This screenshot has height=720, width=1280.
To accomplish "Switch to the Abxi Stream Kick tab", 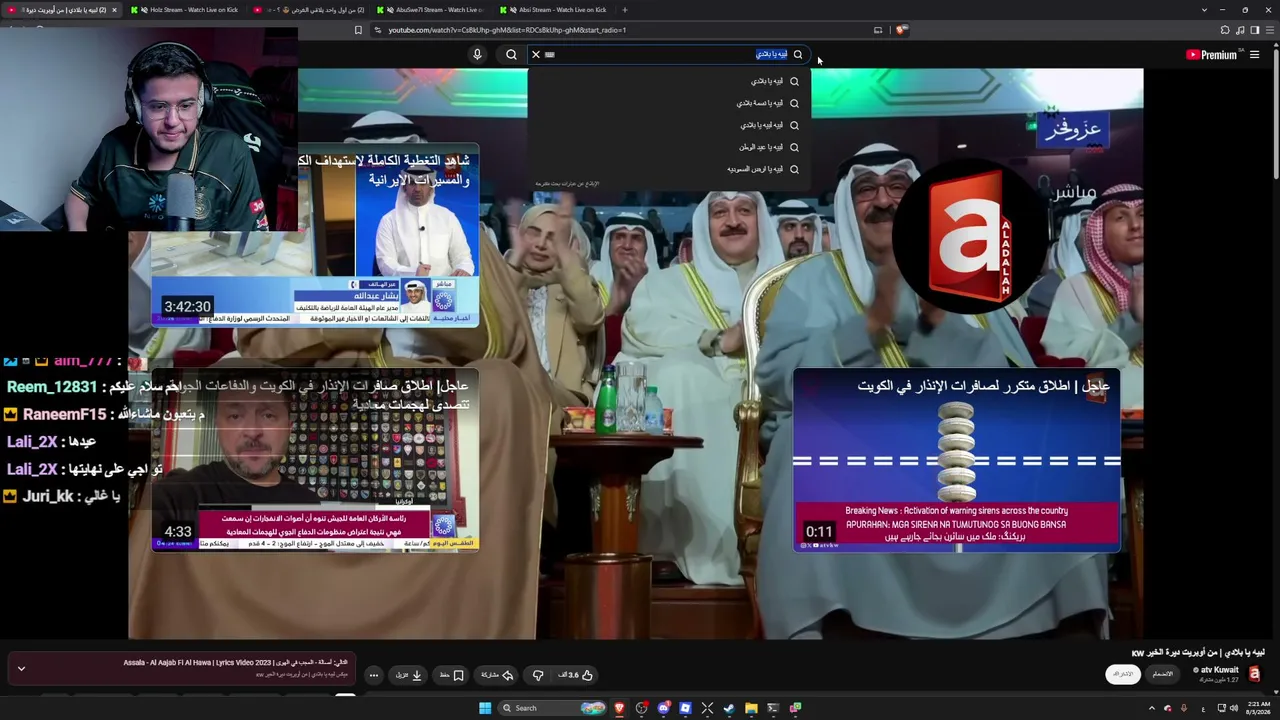I will [x=553, y=10].
